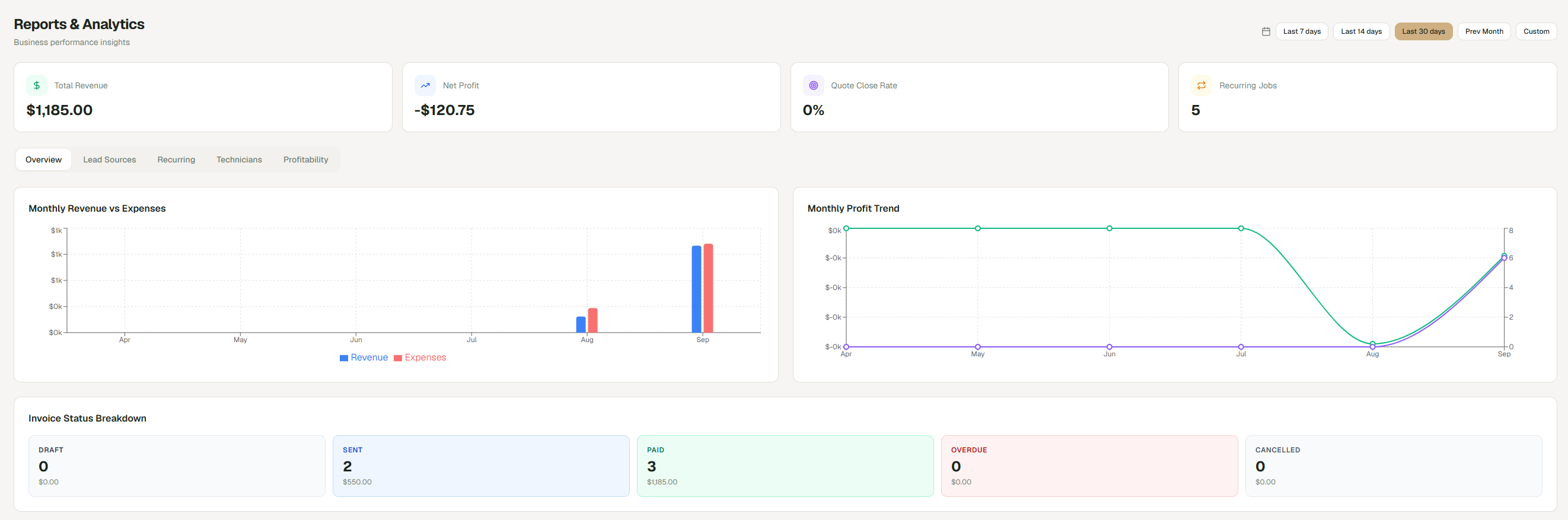Click the 0% Quote Close Rate value

[813, 110]
